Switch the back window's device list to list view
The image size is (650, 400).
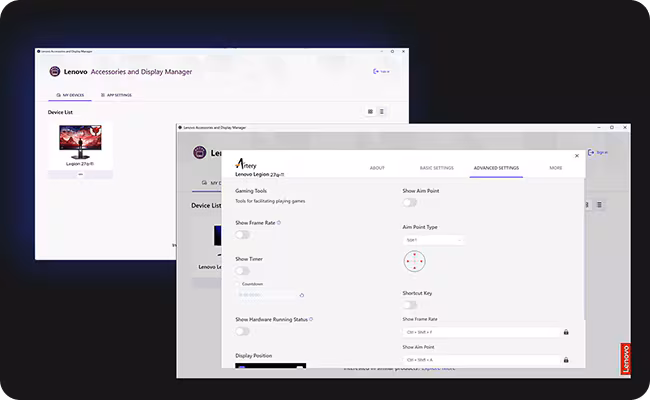click(x=382, y=112)
